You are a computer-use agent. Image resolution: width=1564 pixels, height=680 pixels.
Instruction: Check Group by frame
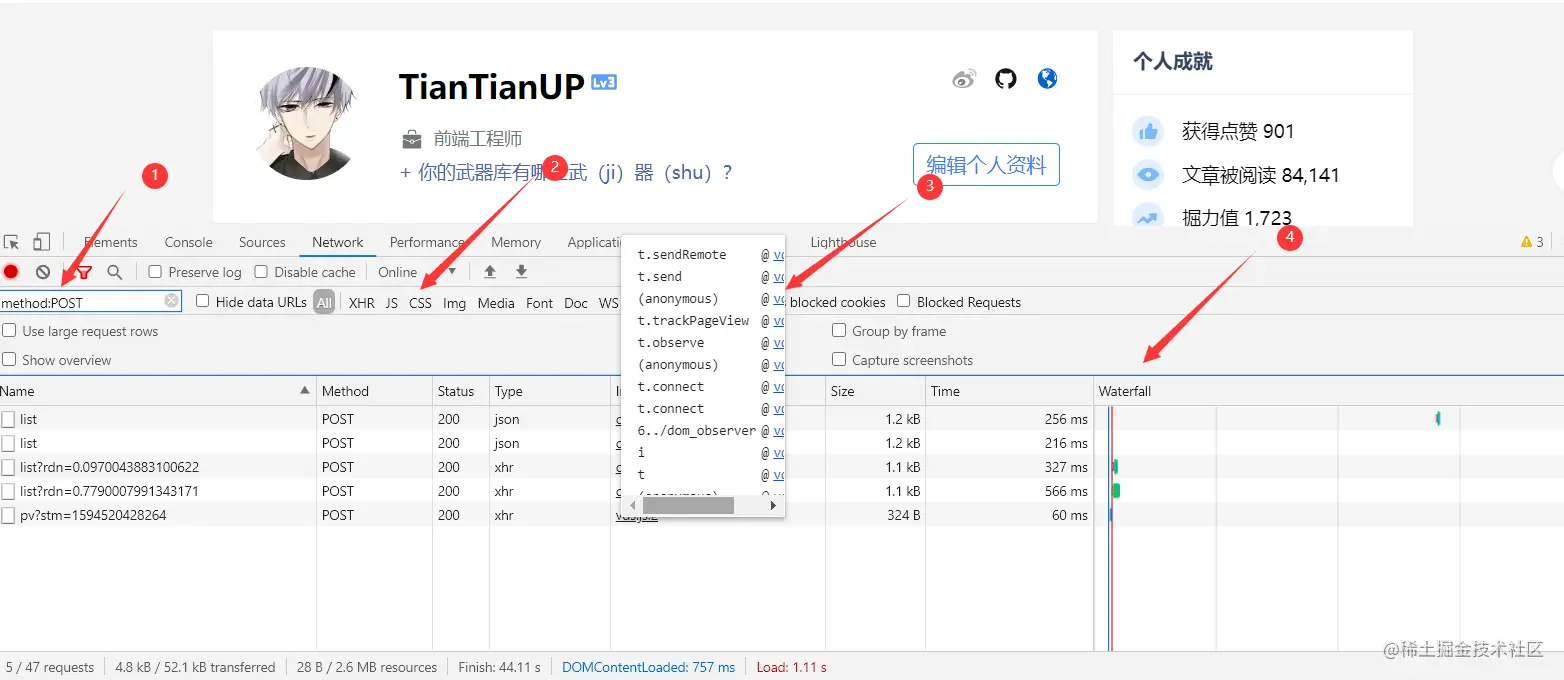point(839,331)
